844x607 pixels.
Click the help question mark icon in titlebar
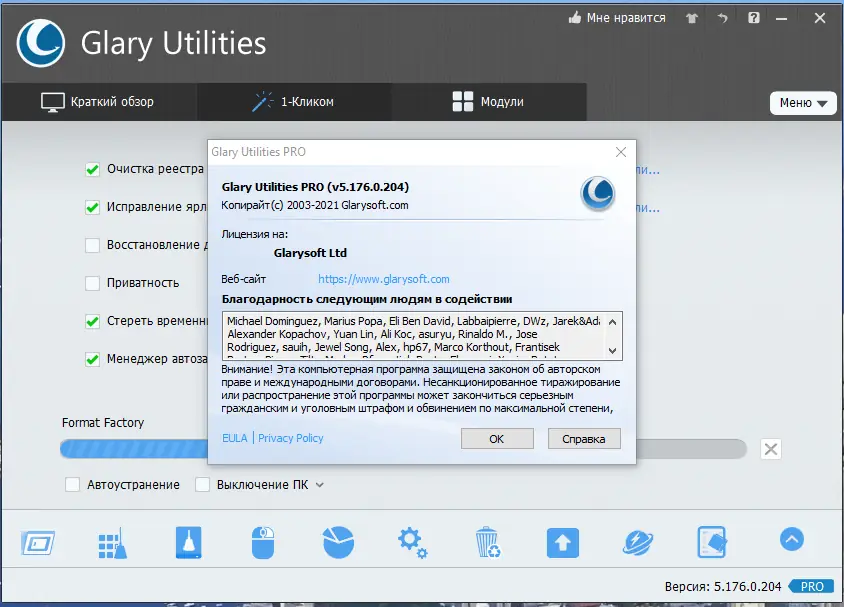[x=754, y=17]
